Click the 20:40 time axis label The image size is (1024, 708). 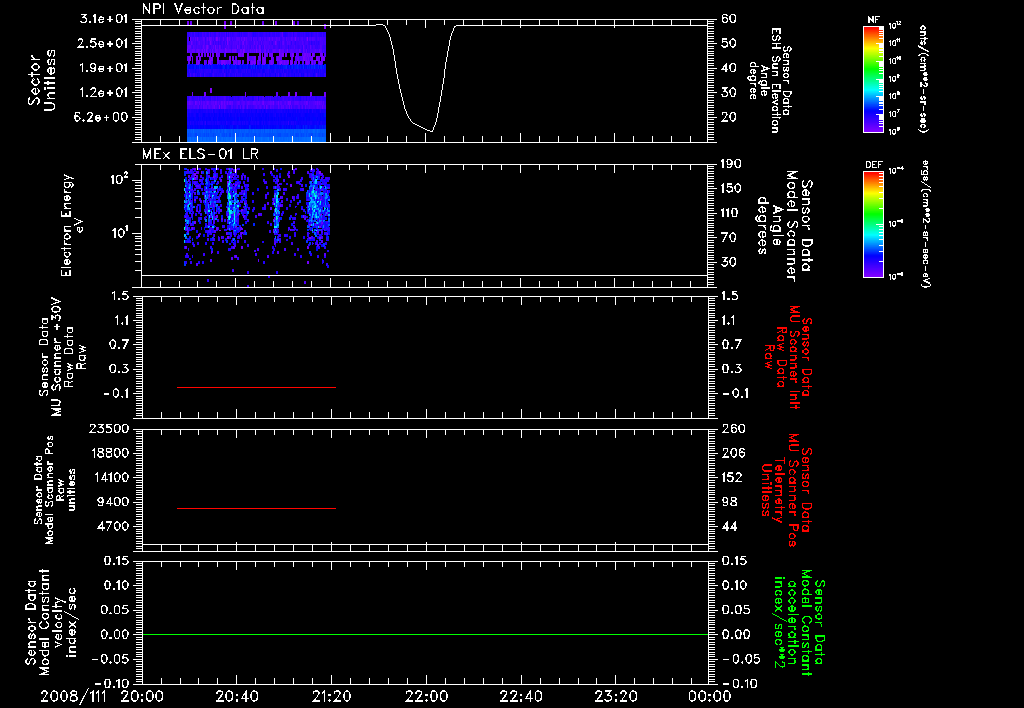(x=236, y=696)
